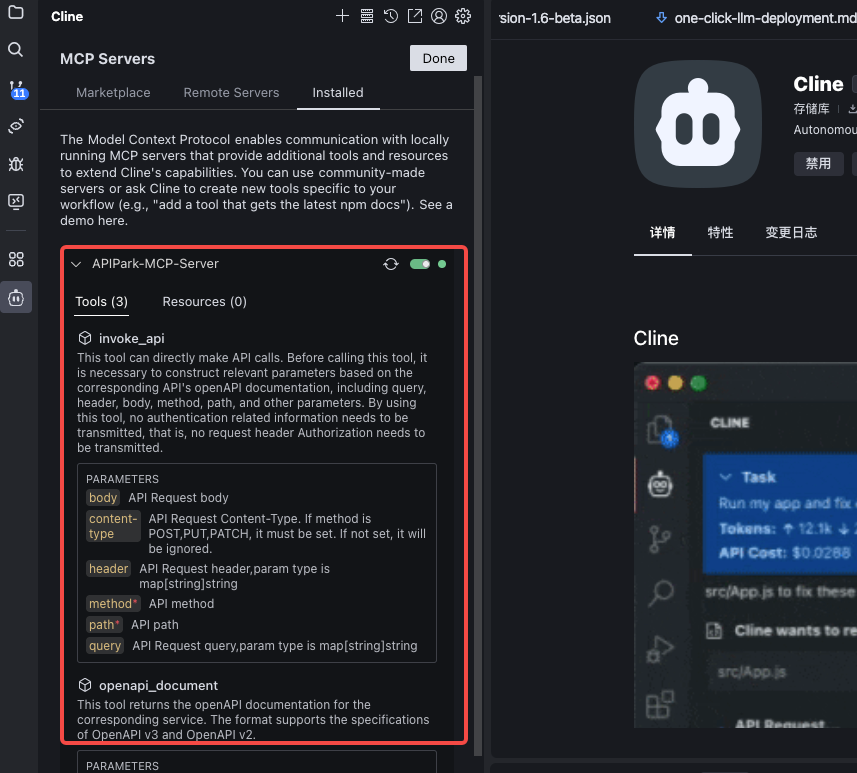
Task: Select the Installed tab
Action: click(x=338, y=93)
